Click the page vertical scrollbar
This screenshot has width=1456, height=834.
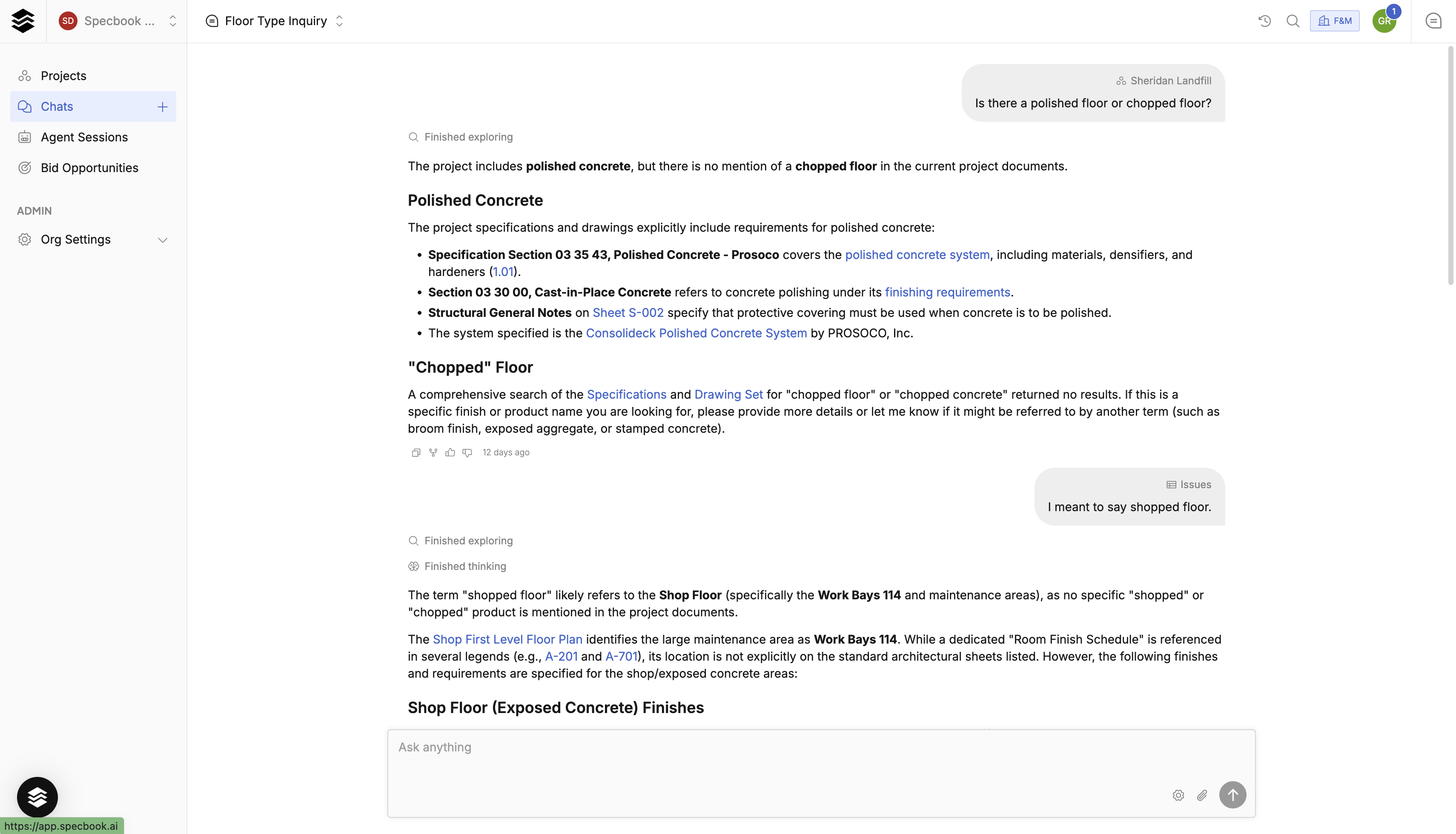1451,166
